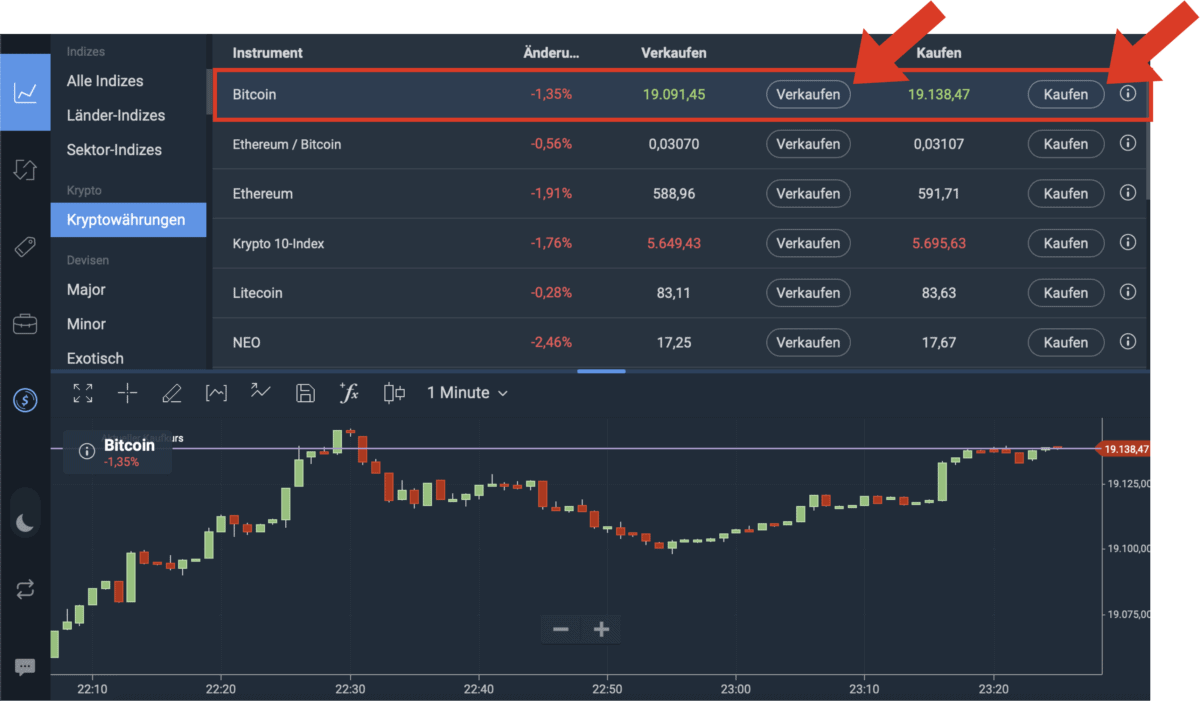Save the chart layout with disk icon
This screenshot has height=701, width=1200.
point(305,393)
